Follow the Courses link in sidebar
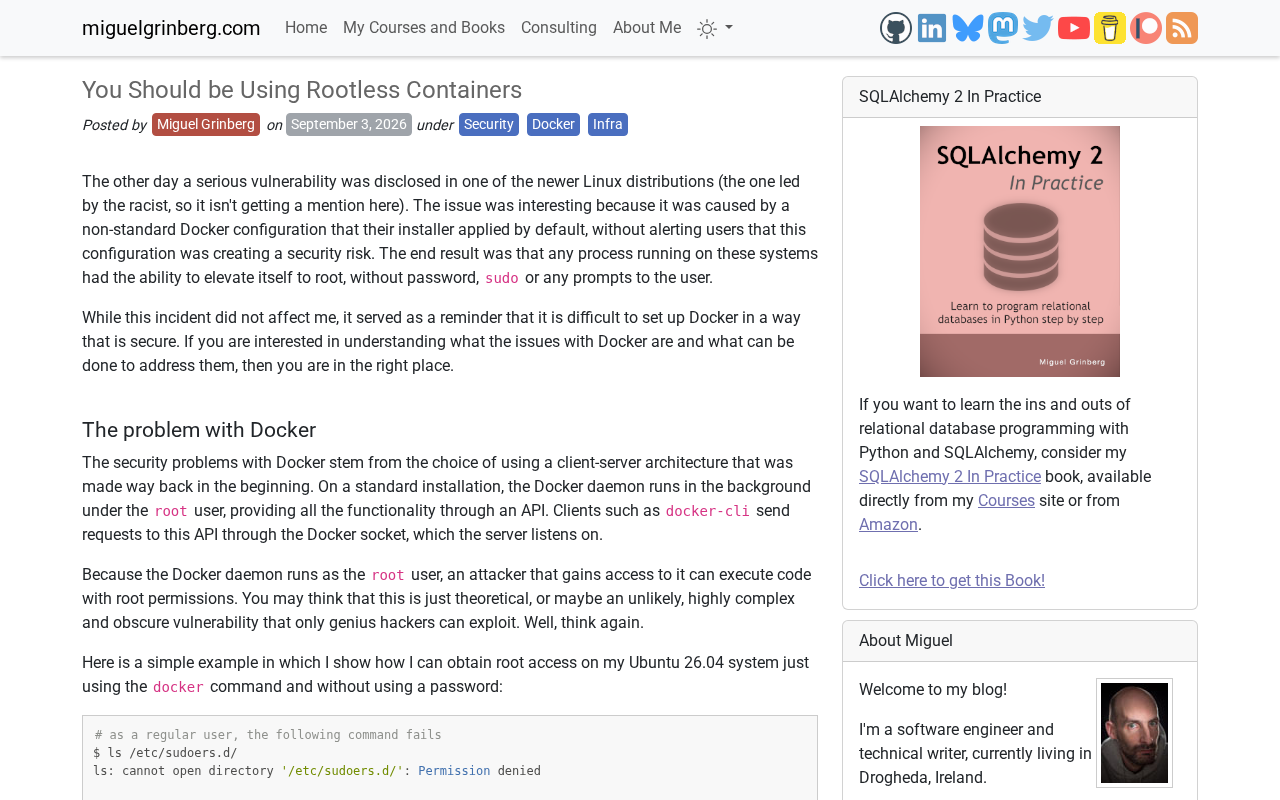This screenshot has width=1280, height=800. [1006, 500]
